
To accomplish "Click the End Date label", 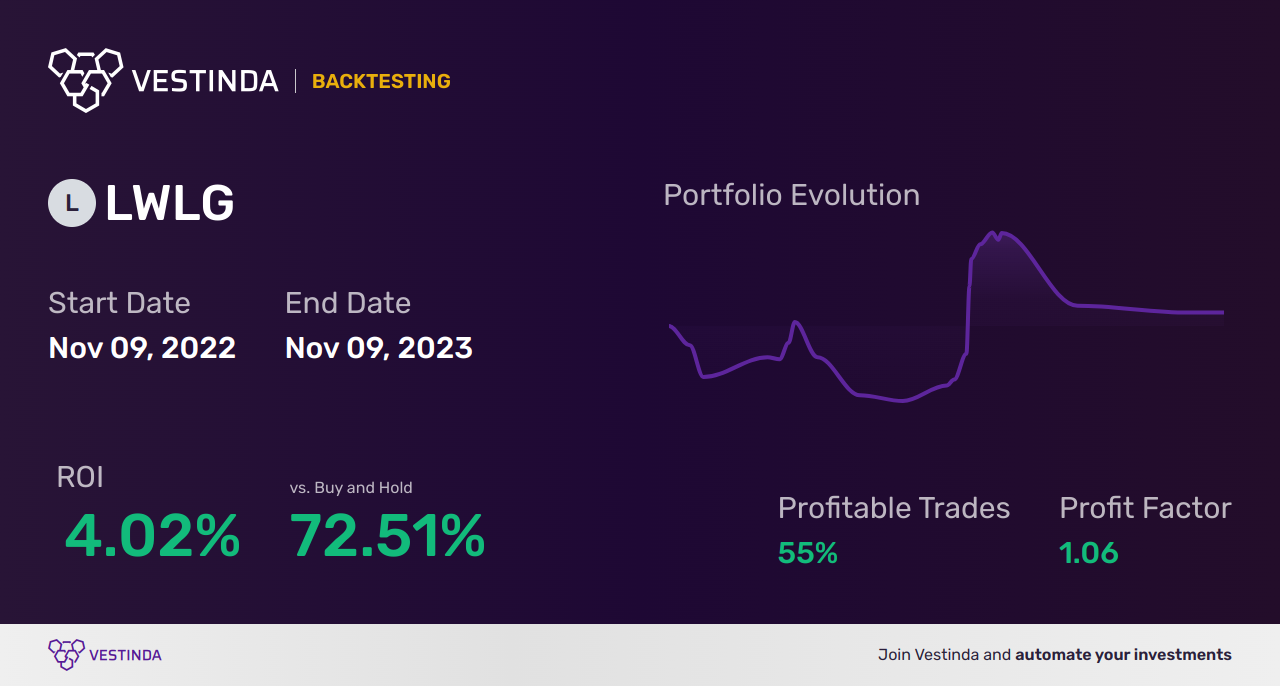I will click(348, 303).
